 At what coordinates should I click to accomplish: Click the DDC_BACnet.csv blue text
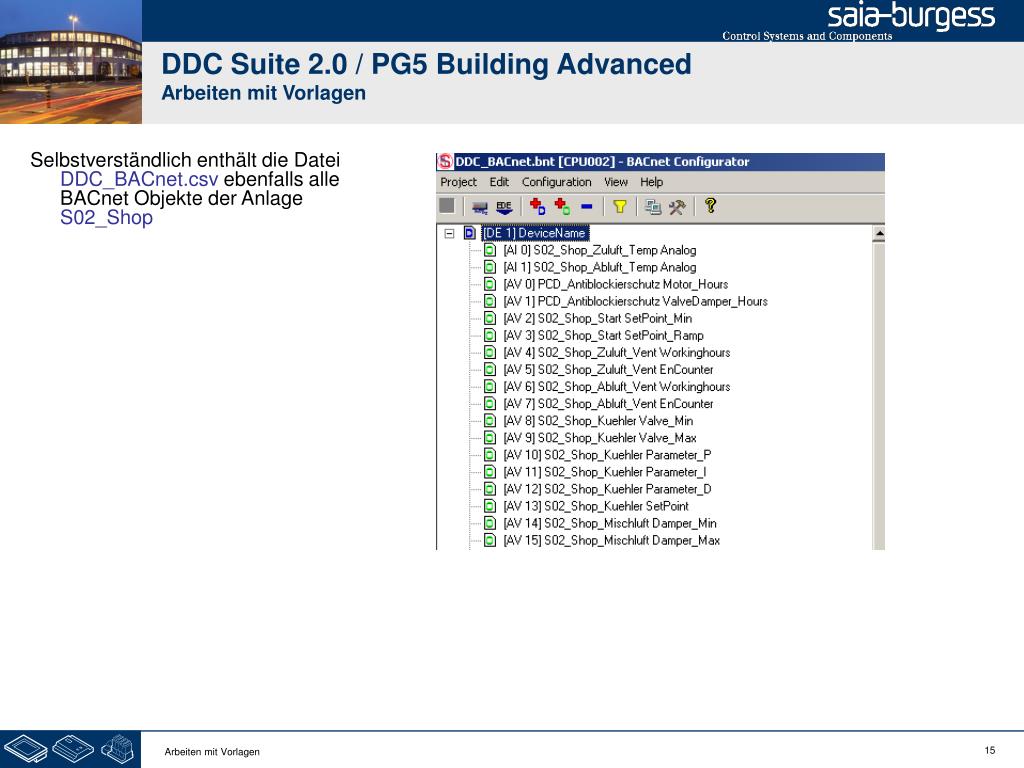click(x=139, y=179)
